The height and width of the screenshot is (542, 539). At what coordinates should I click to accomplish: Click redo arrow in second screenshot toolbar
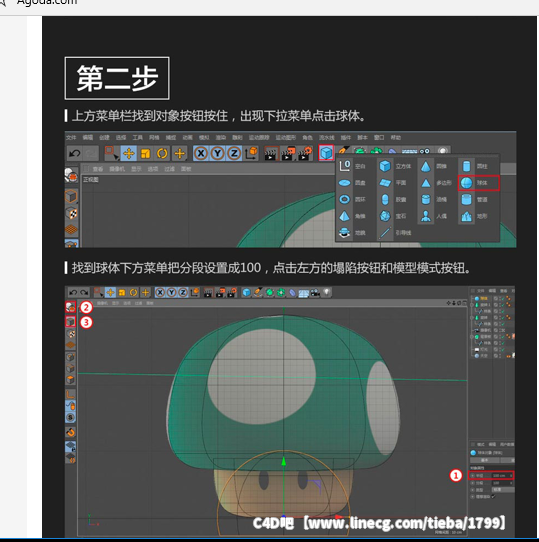tap(84, 292)
